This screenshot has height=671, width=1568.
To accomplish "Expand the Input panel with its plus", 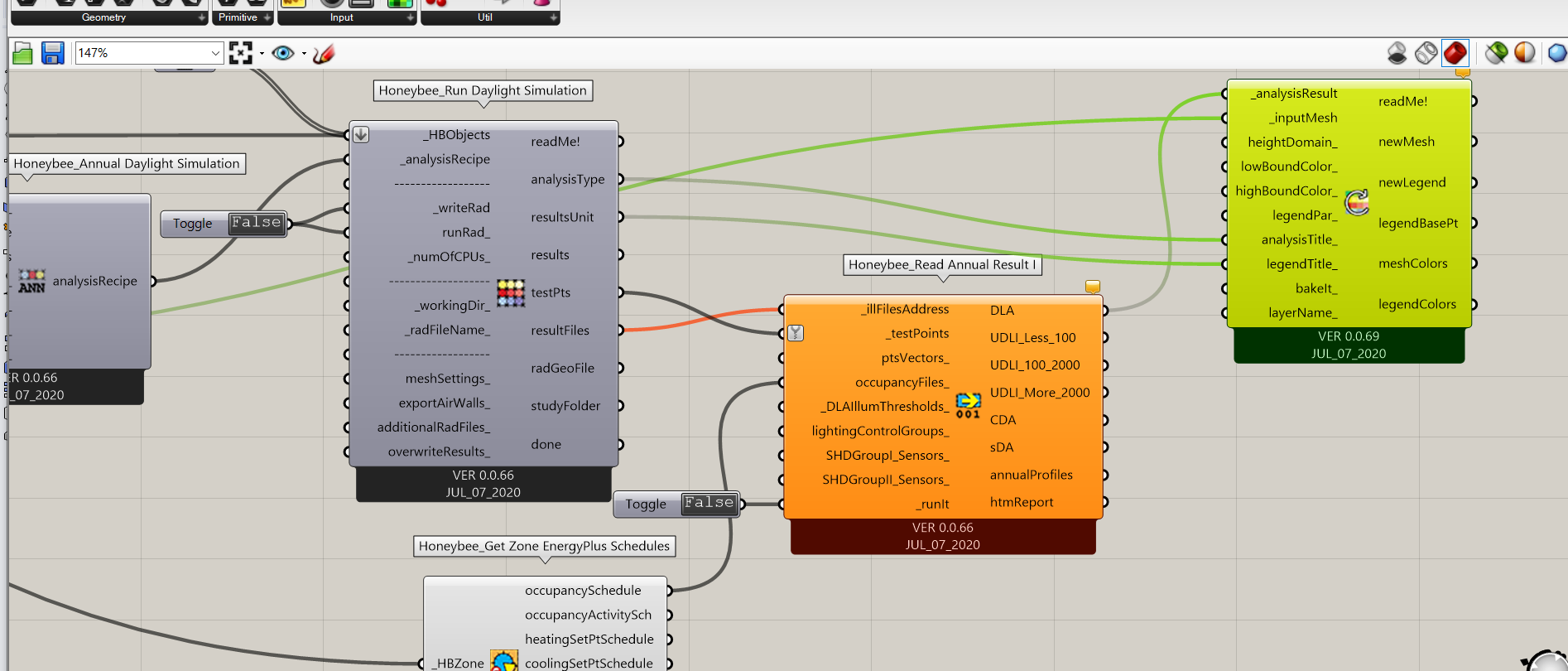I will click(410, 17).
